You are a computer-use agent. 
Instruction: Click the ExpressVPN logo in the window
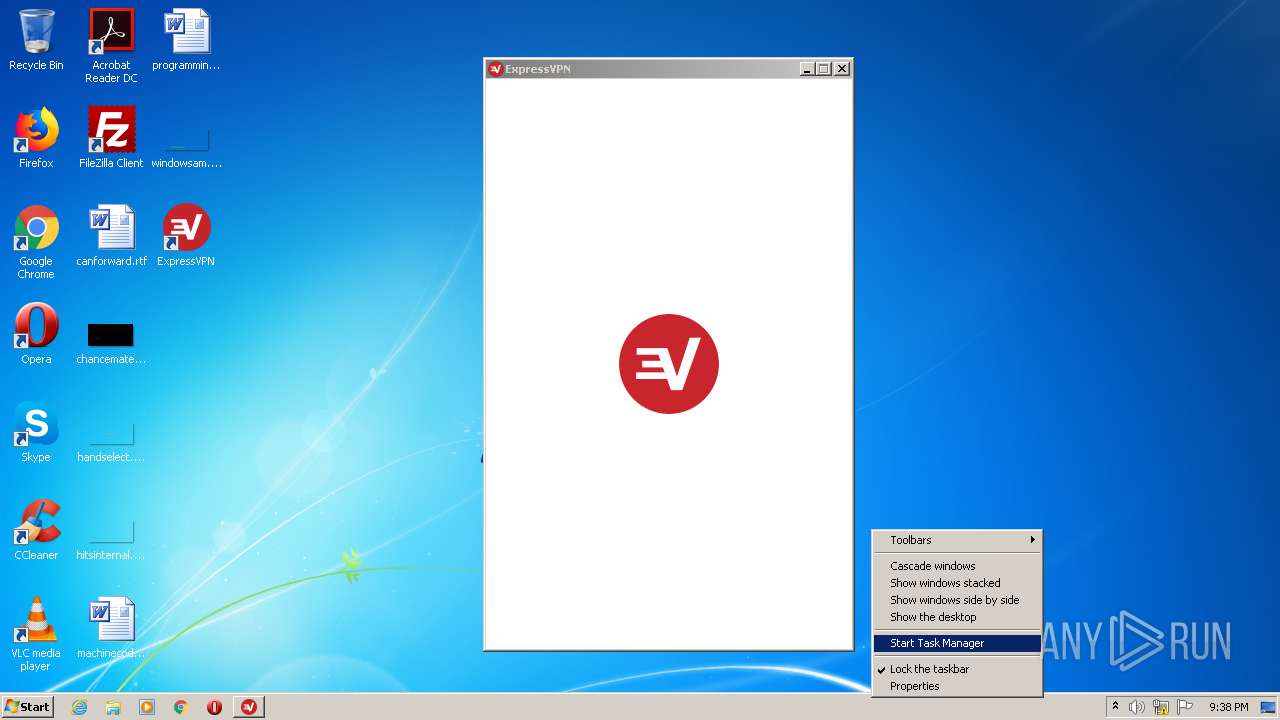[669, 364]
